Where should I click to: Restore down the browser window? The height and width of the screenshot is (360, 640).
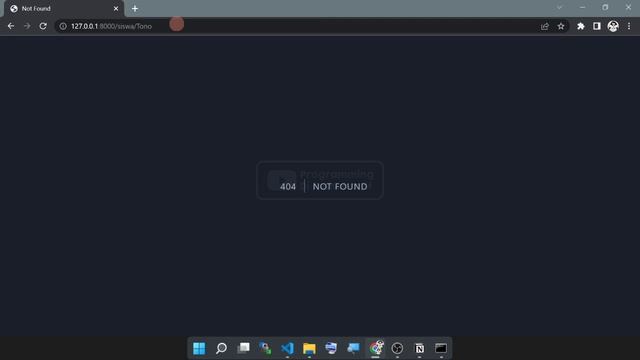coord(605,7)
